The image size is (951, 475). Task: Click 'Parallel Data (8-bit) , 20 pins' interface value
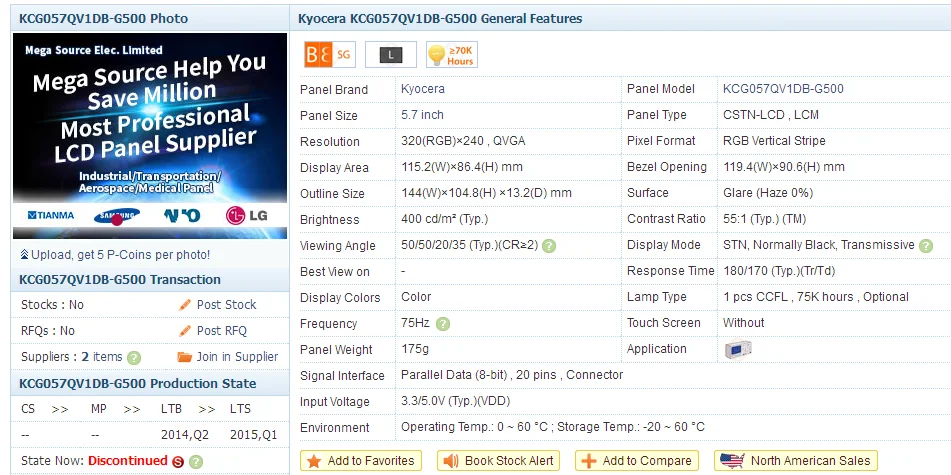click(x=512, y=376)
